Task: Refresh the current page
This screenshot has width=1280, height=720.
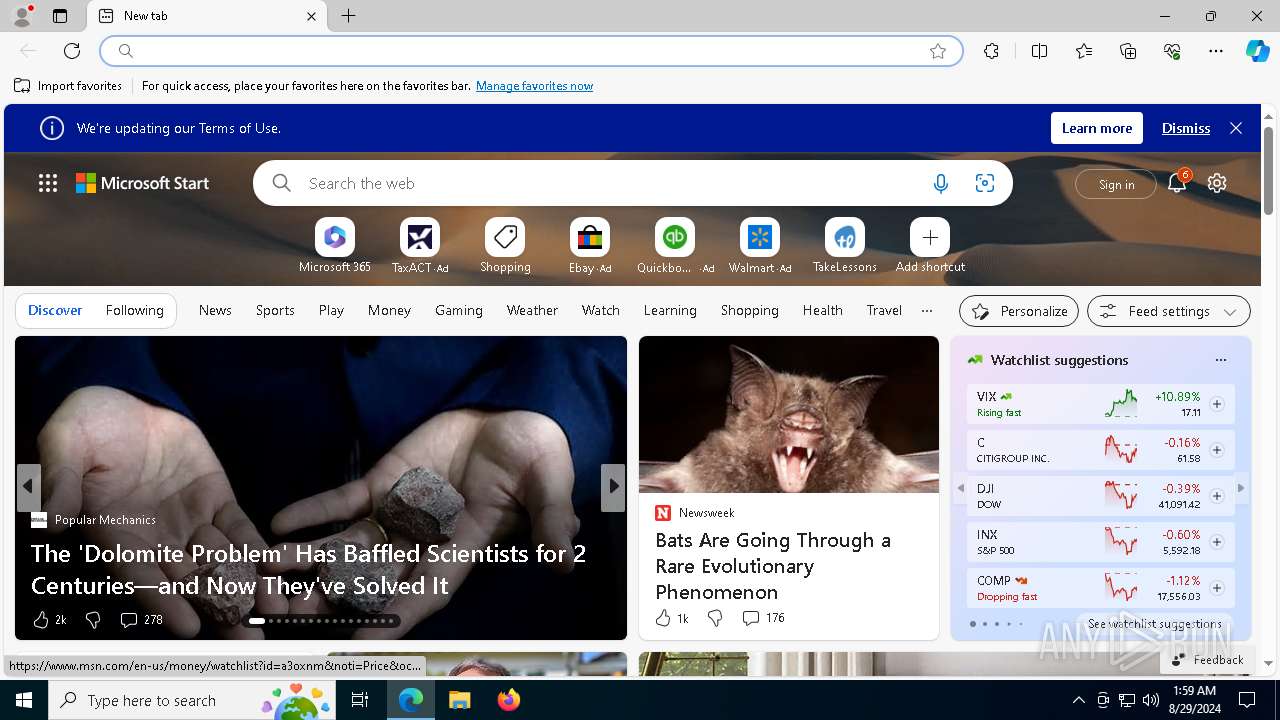Action: [72, 51]
